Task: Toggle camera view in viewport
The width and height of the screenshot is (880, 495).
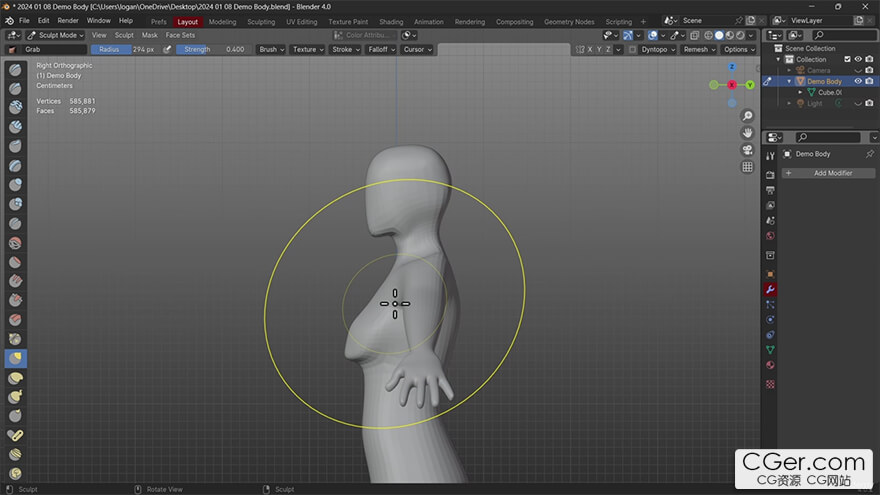Action: click(x=747, y=150)
